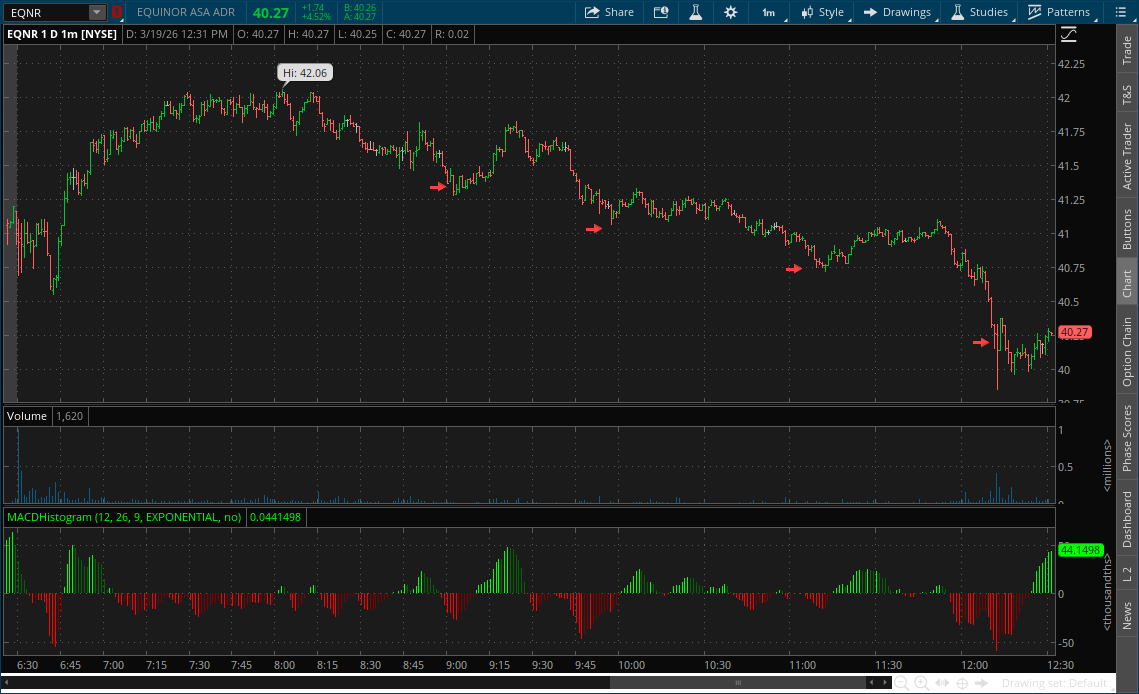Click the L: 40.25 low value
1139x694 pixels.
pos(357,34)
